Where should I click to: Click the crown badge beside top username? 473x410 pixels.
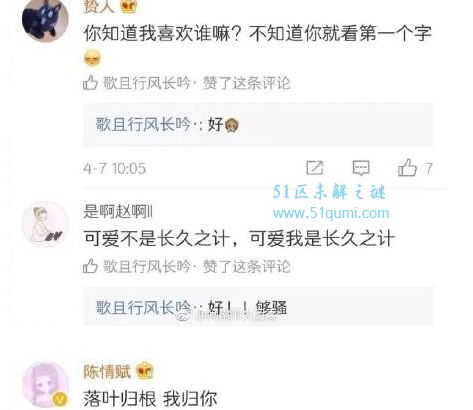128,6
